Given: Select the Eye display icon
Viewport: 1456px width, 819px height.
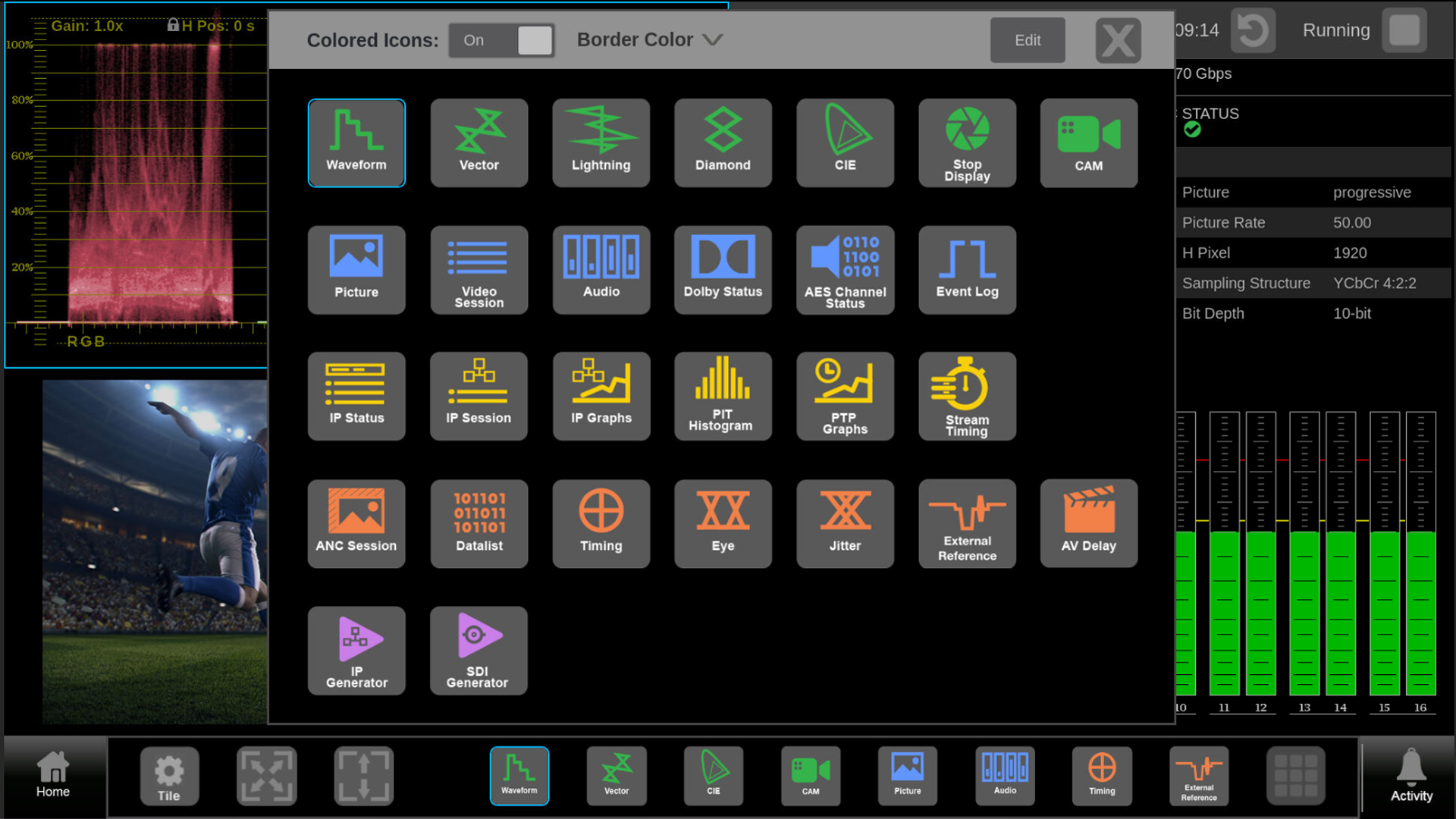Looking at the screenshot, I should (x=723, y=523).
